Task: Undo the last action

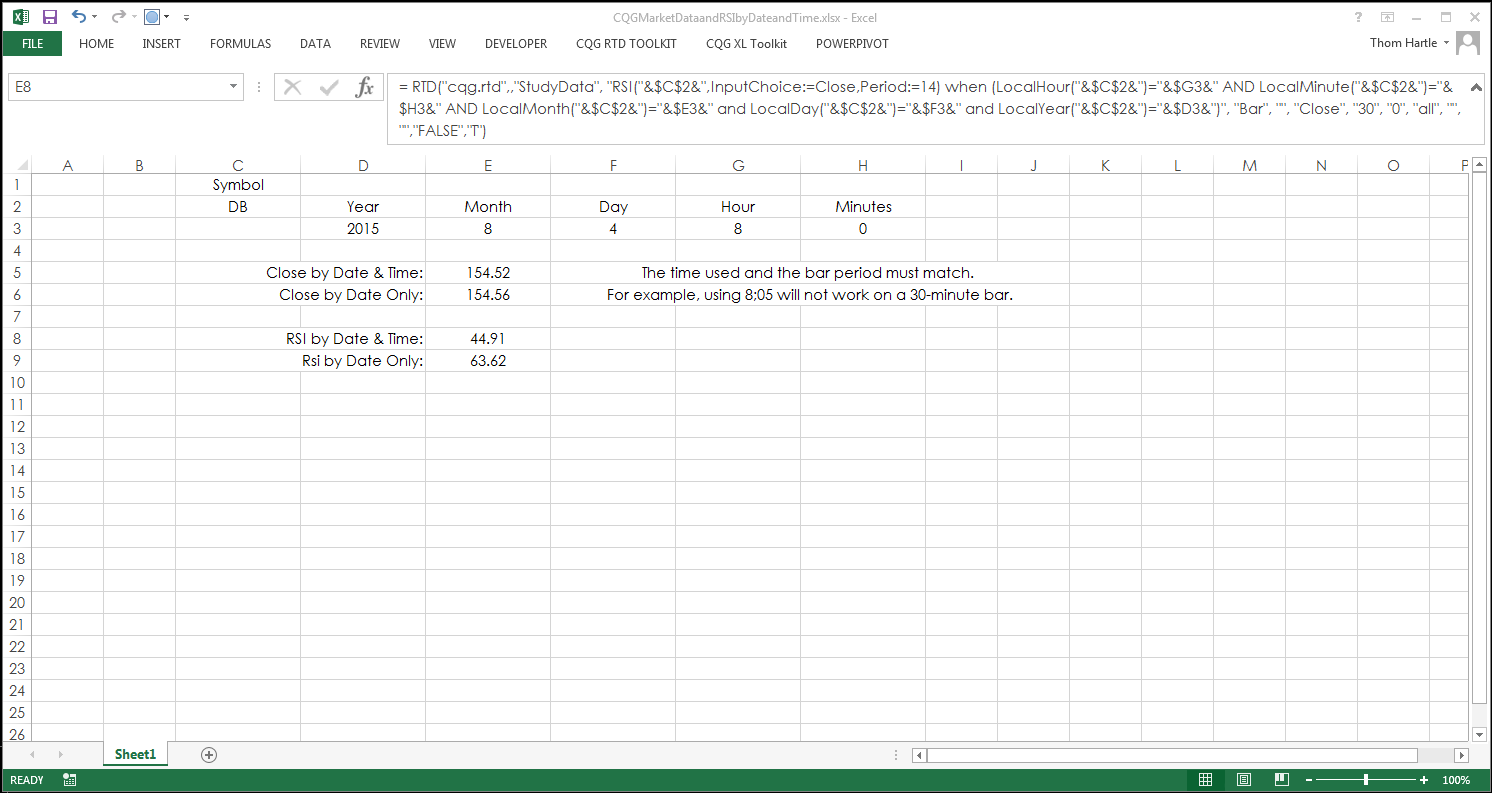Action: pos(78,17)
